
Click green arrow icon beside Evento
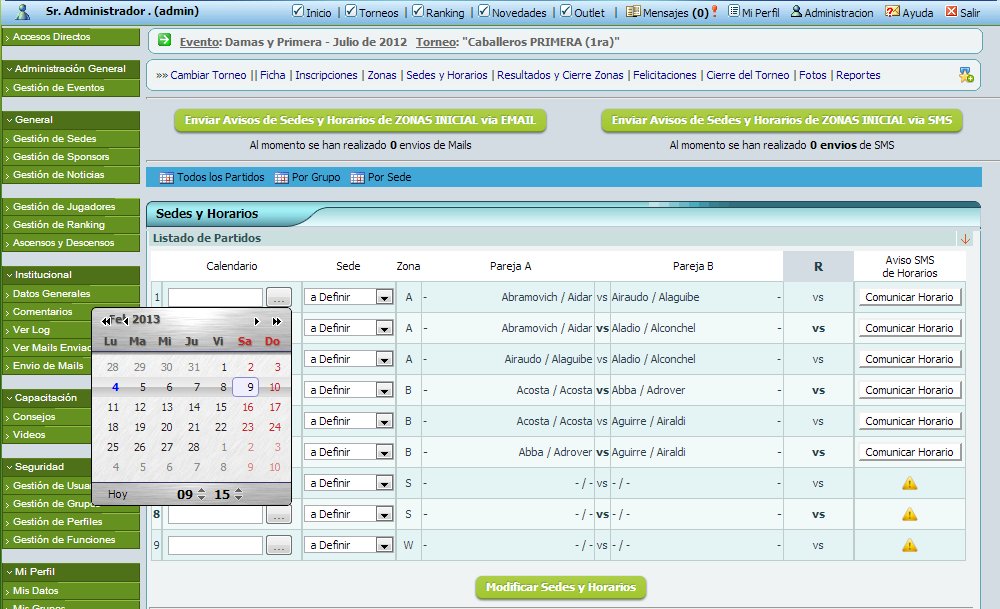pos(165,41)
